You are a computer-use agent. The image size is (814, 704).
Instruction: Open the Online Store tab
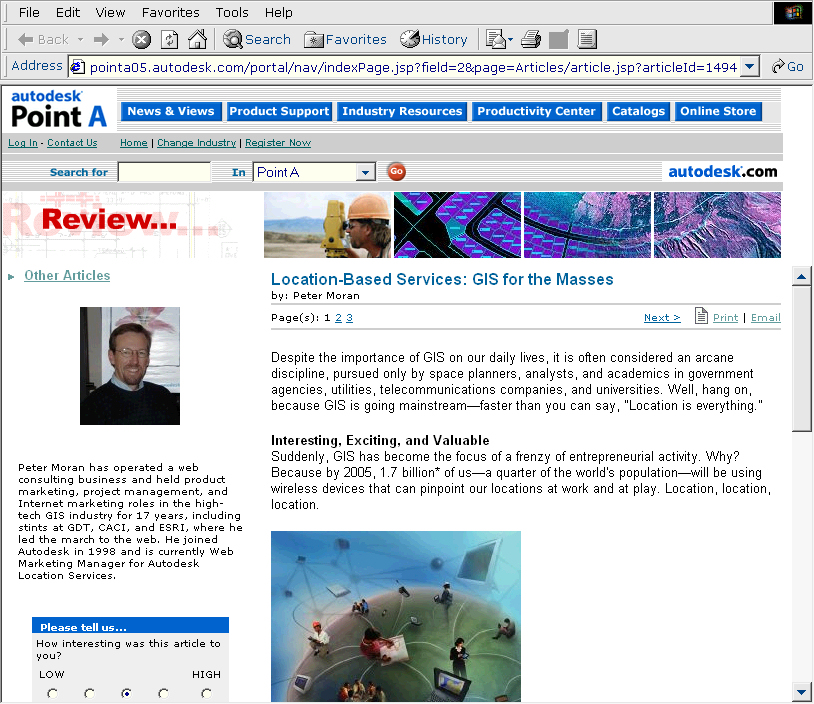point(718,111)
